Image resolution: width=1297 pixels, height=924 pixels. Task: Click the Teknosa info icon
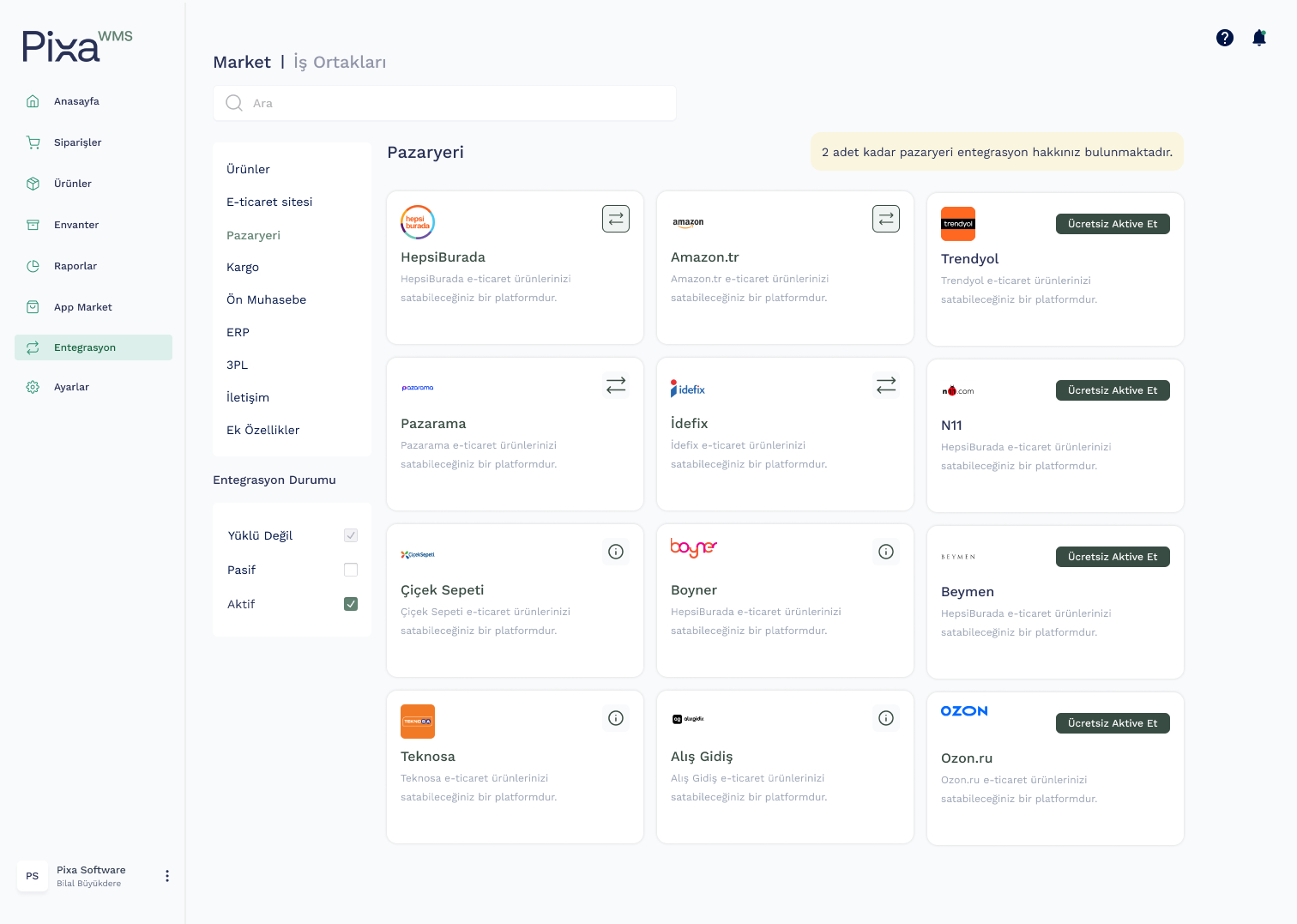[616, 718]
